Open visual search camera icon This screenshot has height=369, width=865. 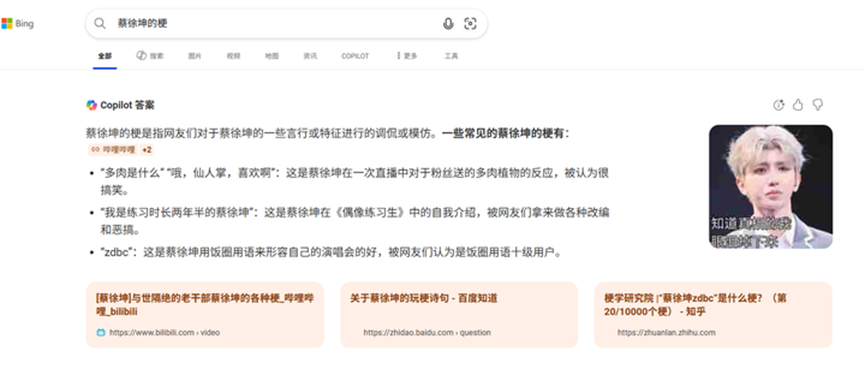pos(470,23)
